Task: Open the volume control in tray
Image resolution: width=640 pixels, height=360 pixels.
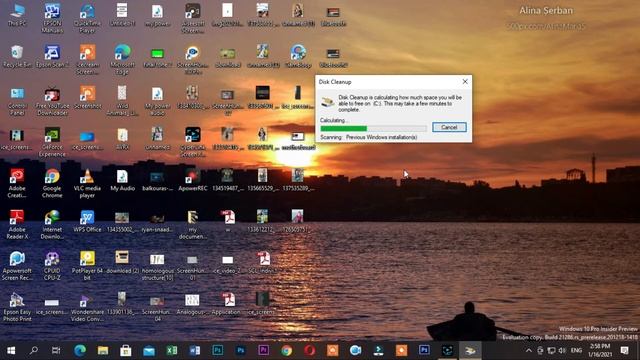Action: 562,350
